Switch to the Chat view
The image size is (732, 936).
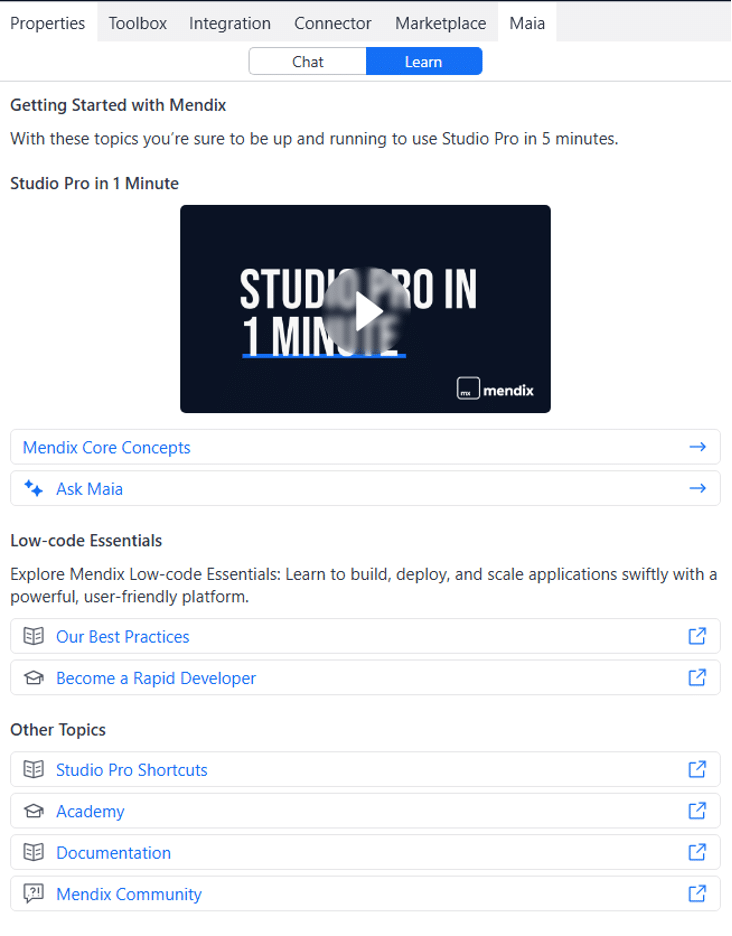308,62
